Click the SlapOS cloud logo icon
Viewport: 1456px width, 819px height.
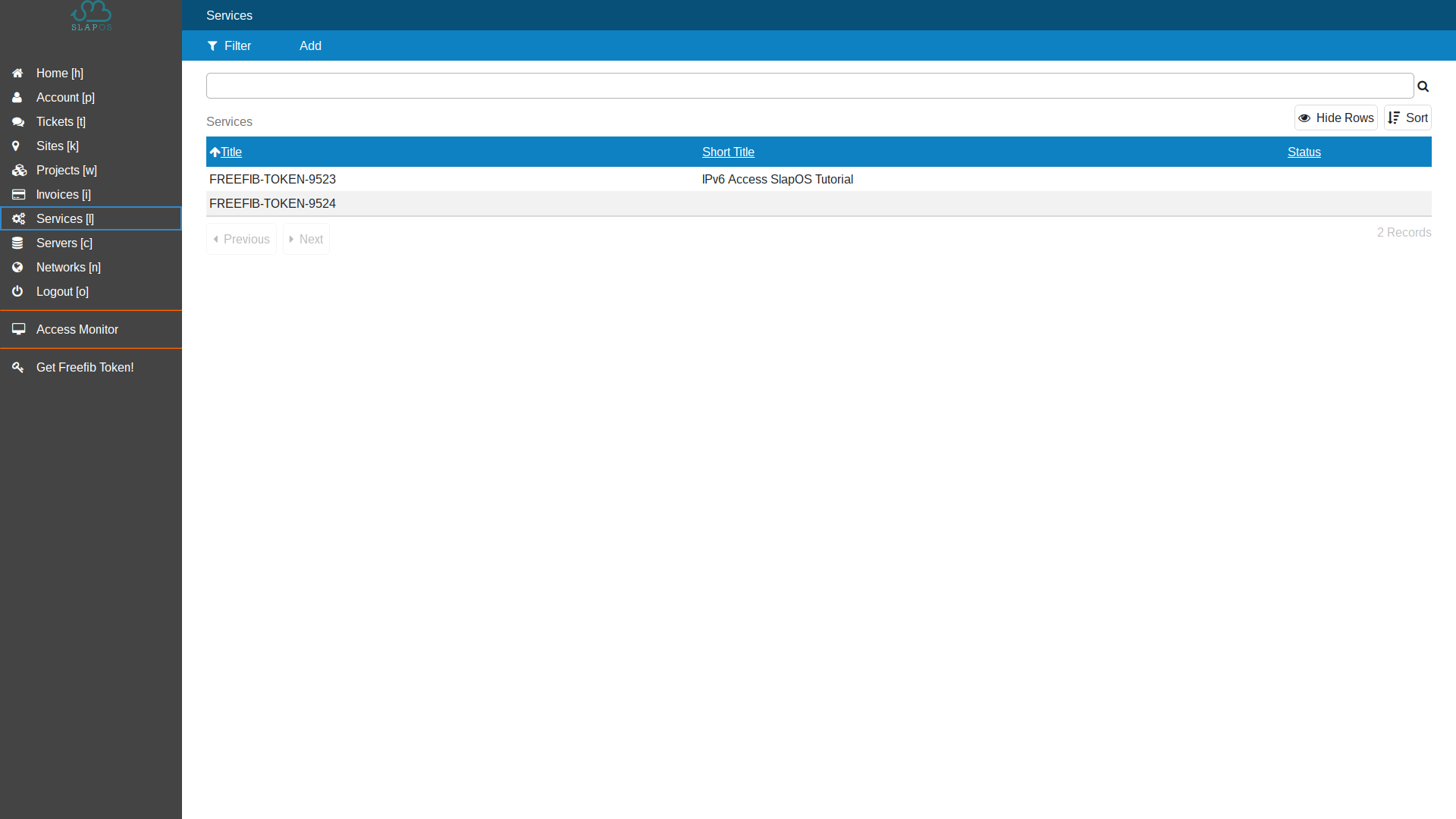coord(91,15)
